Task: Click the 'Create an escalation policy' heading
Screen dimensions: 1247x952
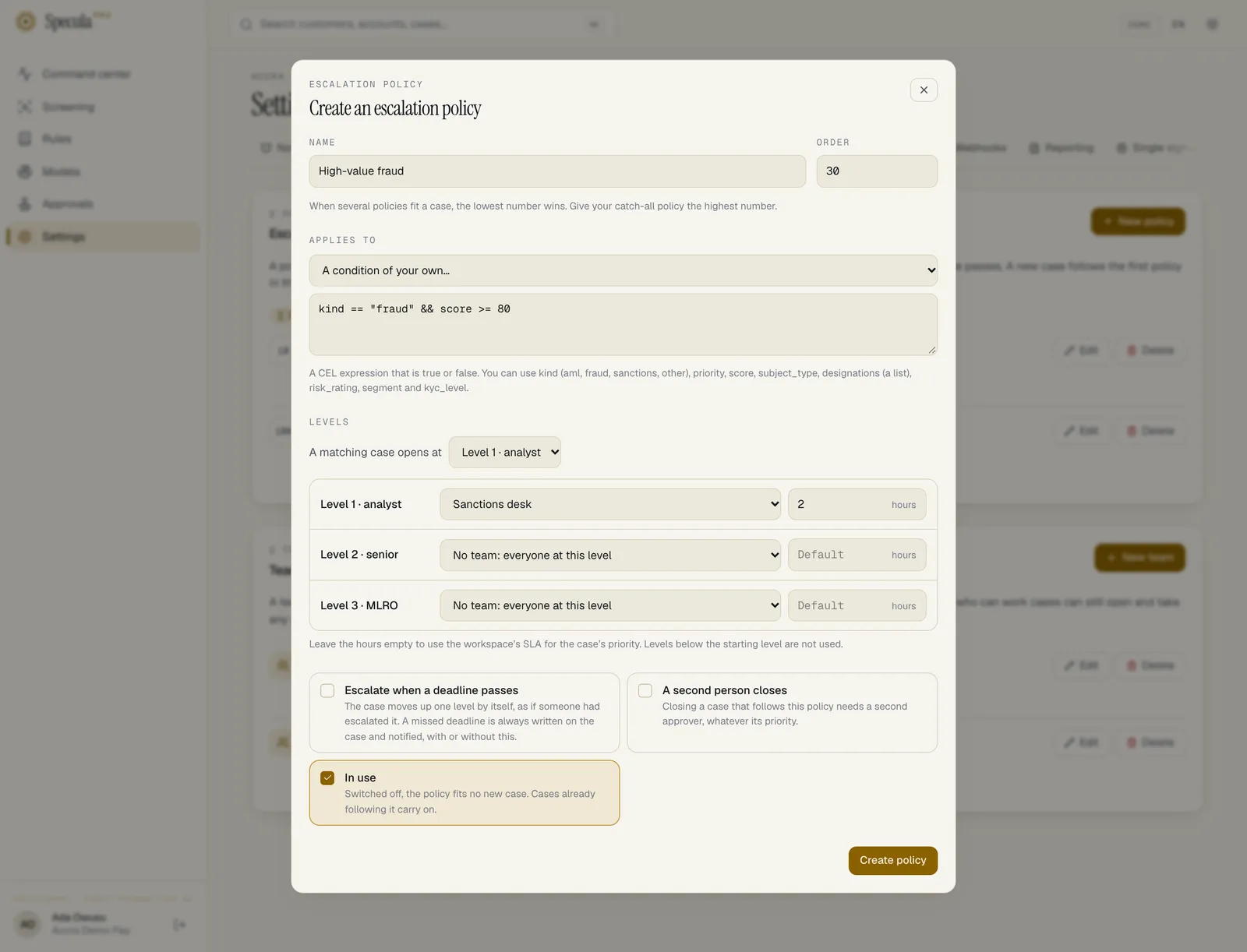Action: [x=395, y=108]
